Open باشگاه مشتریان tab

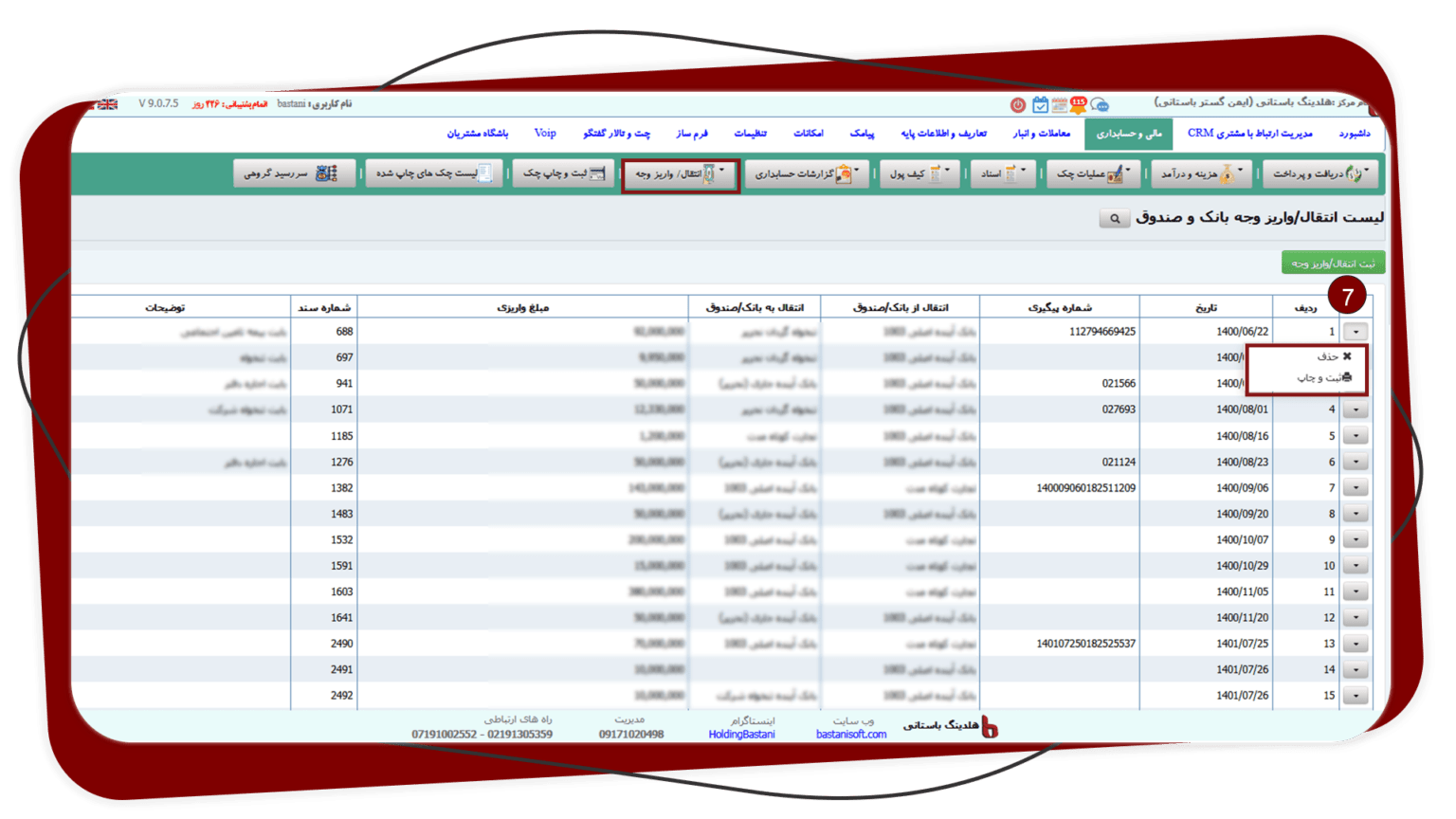(x=477, y=134)
